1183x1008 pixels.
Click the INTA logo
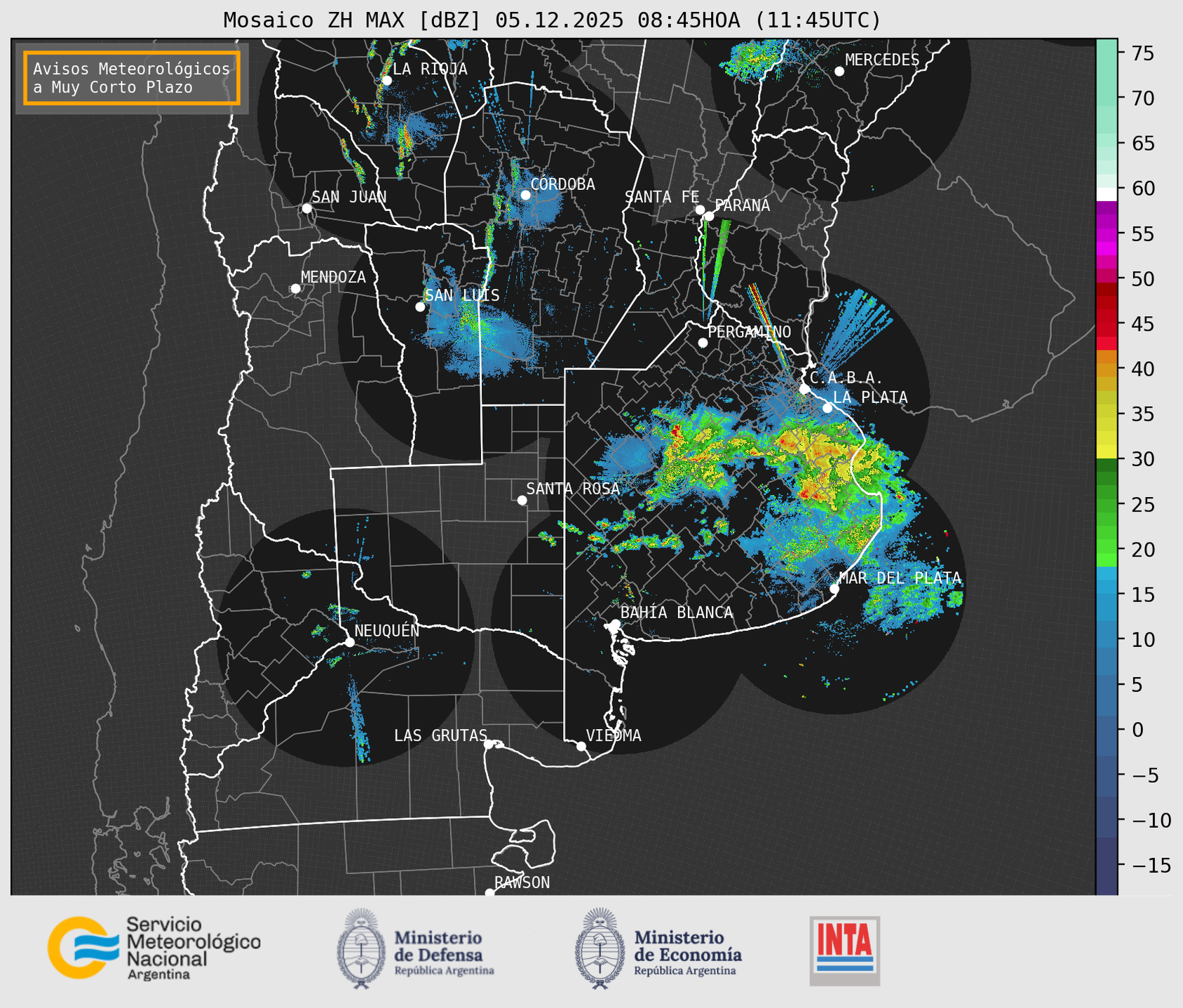(845, 951)
